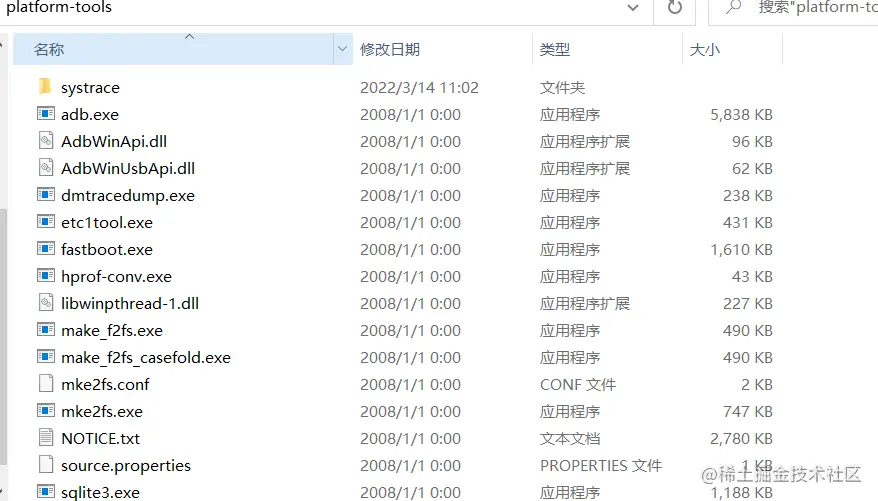Click the NOTICE.txt document icon
The height and width of the screenshot is (501, 878).
pyautogui.click(x=46, y=437)
